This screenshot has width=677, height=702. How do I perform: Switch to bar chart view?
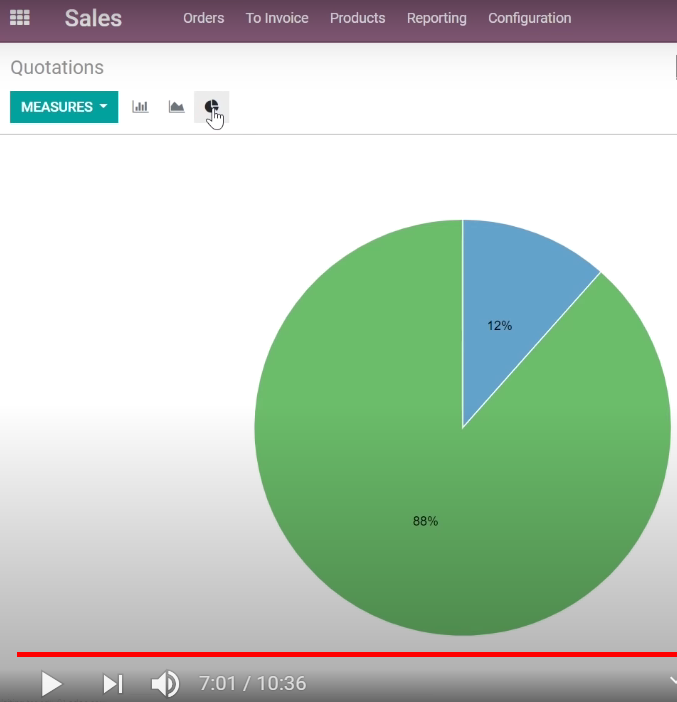pyautogui.click(x=140, y=107)
